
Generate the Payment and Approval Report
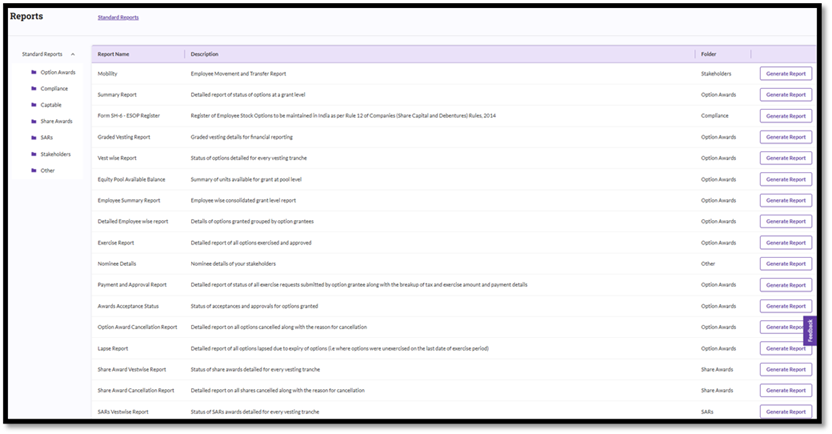[786, 285]
